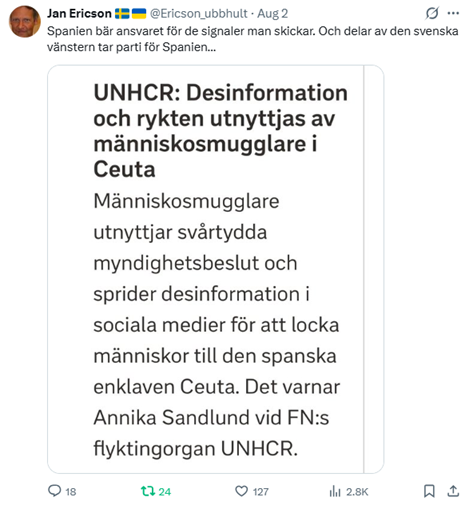Image resolution: width=469 pixels, height=509 pixels.
Task: Open the three-dot more options menu
Action: [453, 13]
